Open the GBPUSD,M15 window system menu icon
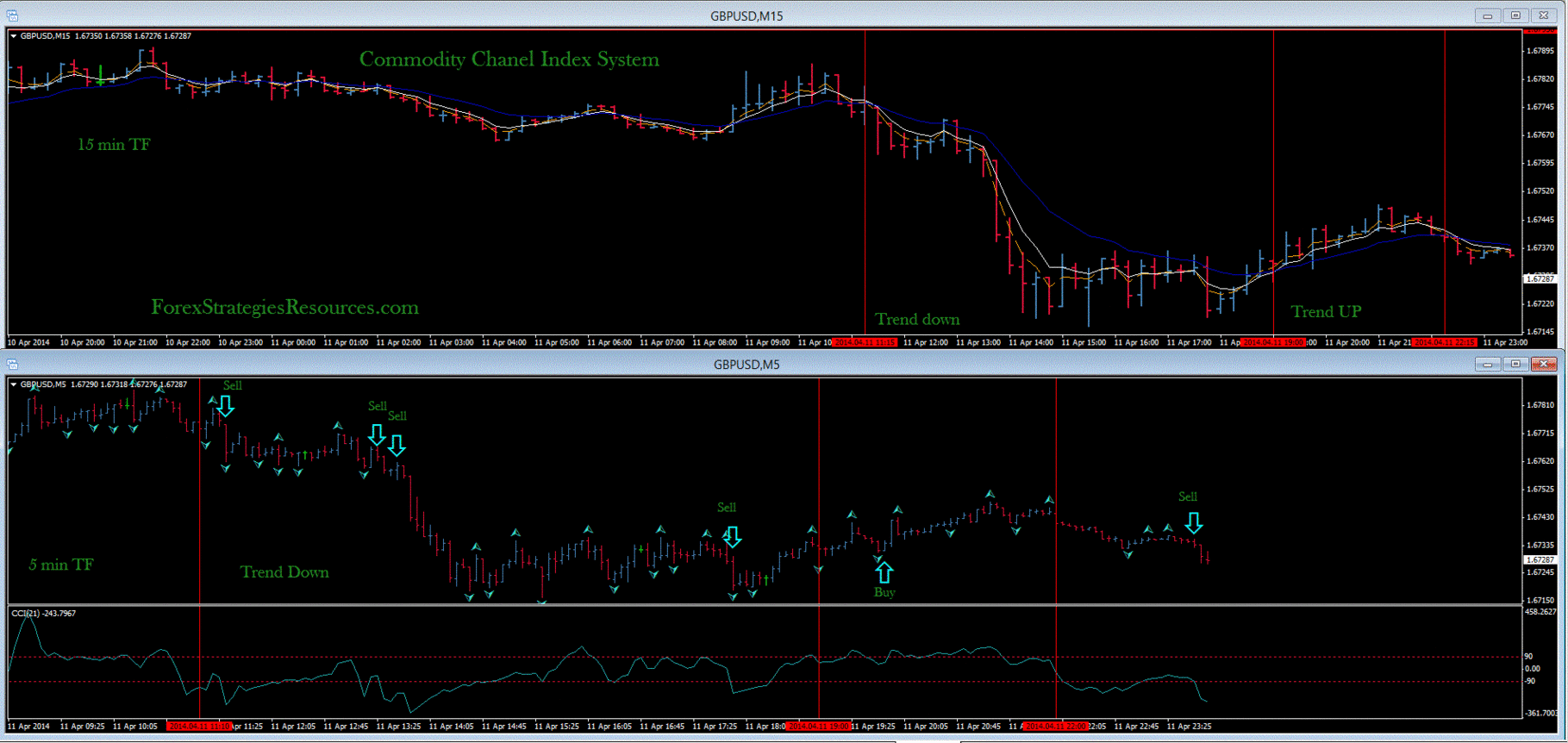 pos(13,16)
